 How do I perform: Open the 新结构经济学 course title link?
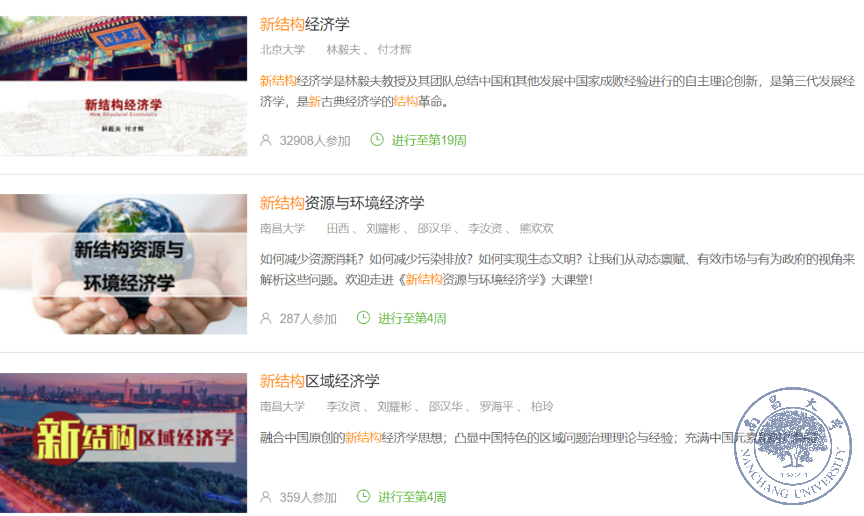[305, 24]
